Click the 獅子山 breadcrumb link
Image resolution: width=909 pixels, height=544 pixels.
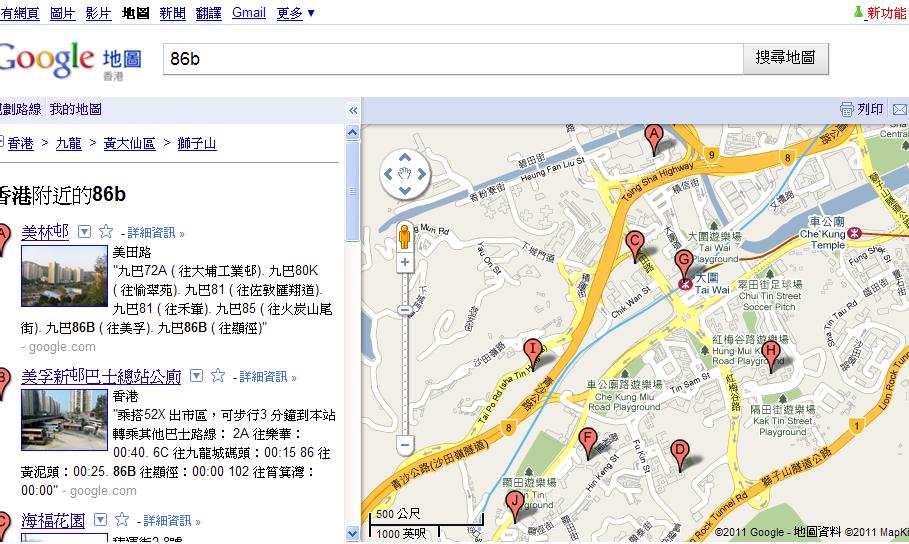tap(197, 143)
